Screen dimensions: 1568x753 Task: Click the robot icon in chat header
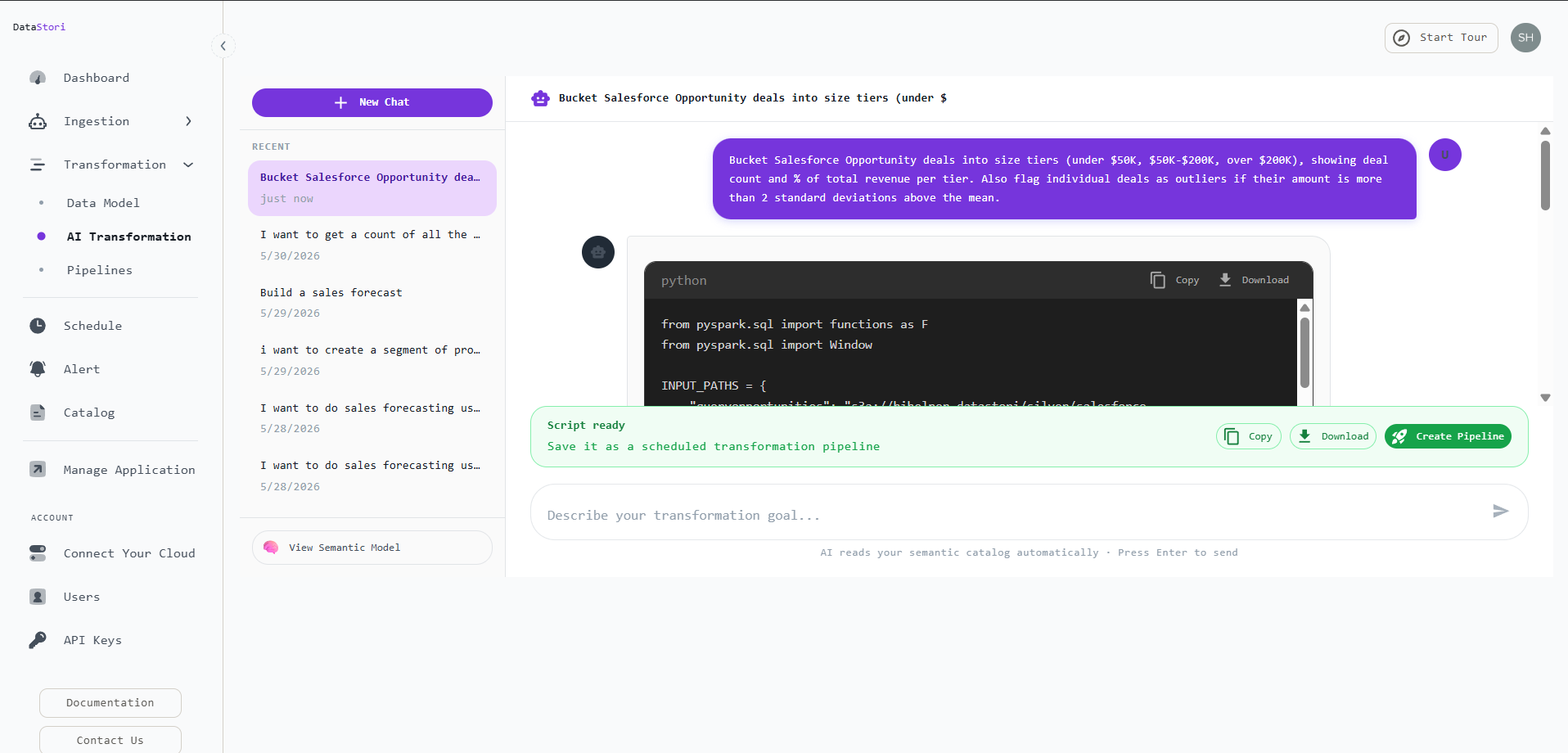[x=540, y=98]
